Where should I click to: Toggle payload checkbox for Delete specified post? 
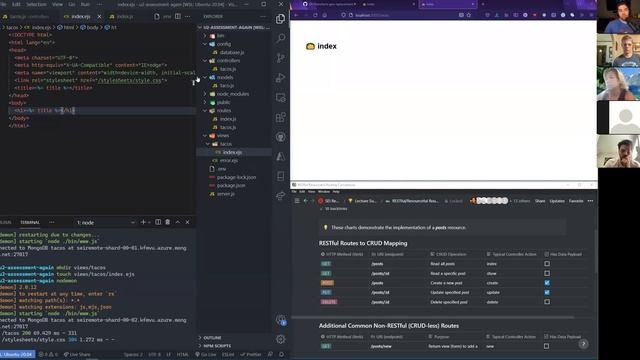click(x=547, y=302)
